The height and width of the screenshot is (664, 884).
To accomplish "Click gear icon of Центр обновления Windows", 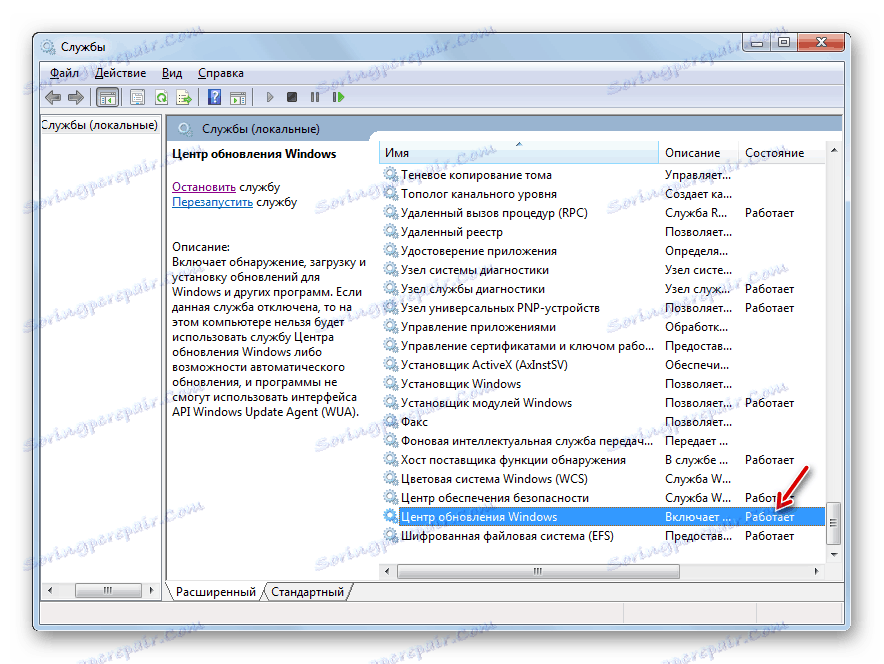I will tap(391, 516).
